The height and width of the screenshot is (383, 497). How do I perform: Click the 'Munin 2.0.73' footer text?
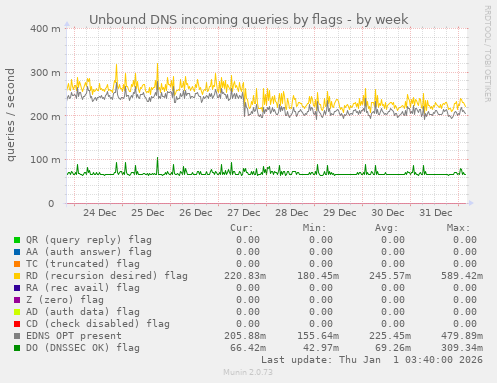coord(248,372)
